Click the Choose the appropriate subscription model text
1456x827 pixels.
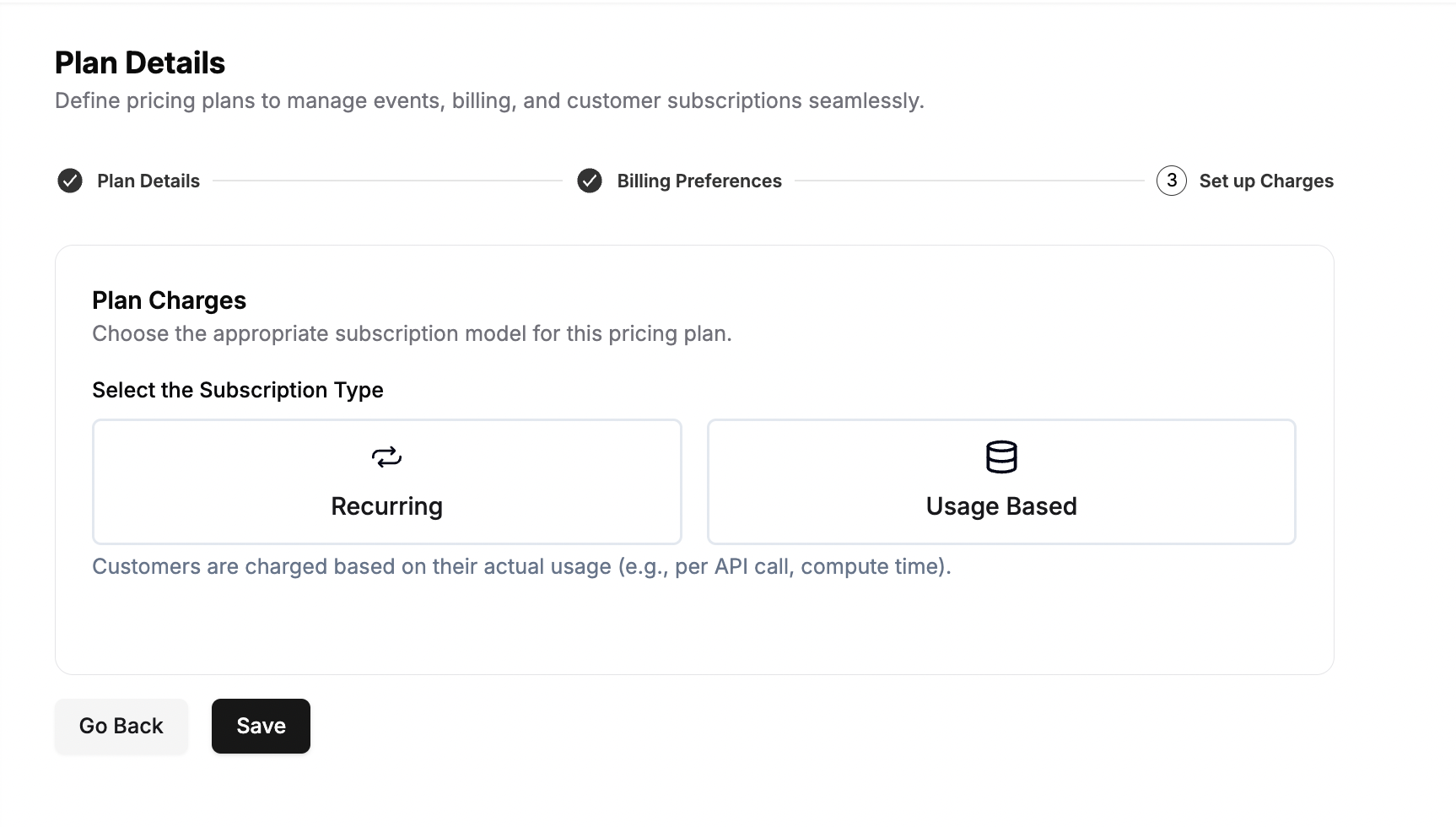(x=412, y=334)
